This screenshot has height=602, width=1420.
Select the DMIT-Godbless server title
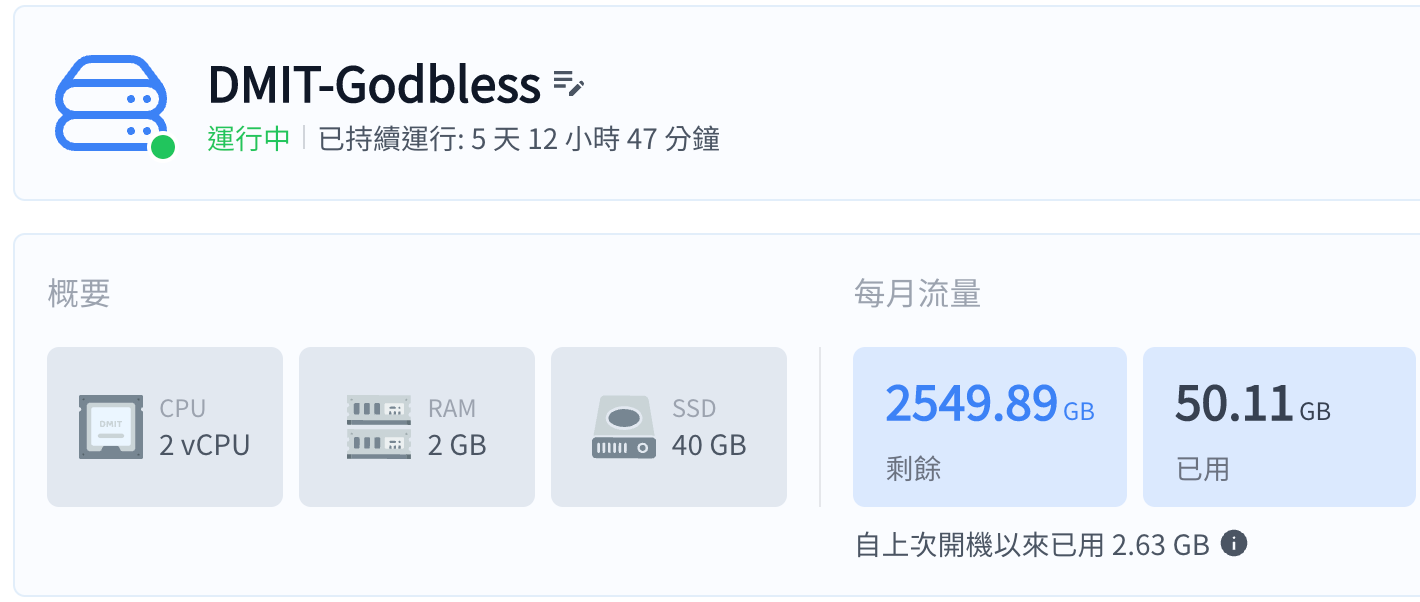(374, 85)
